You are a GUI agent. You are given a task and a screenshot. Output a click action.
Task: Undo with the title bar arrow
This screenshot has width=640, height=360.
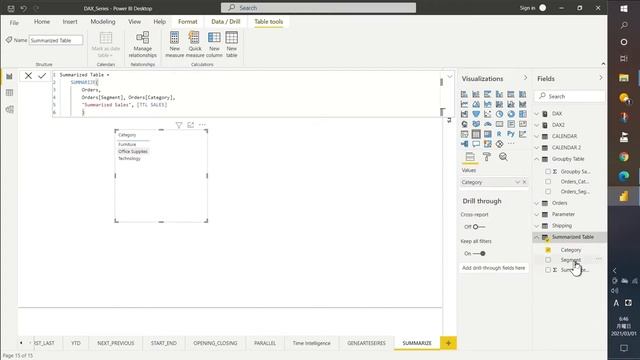pos(24,8)
